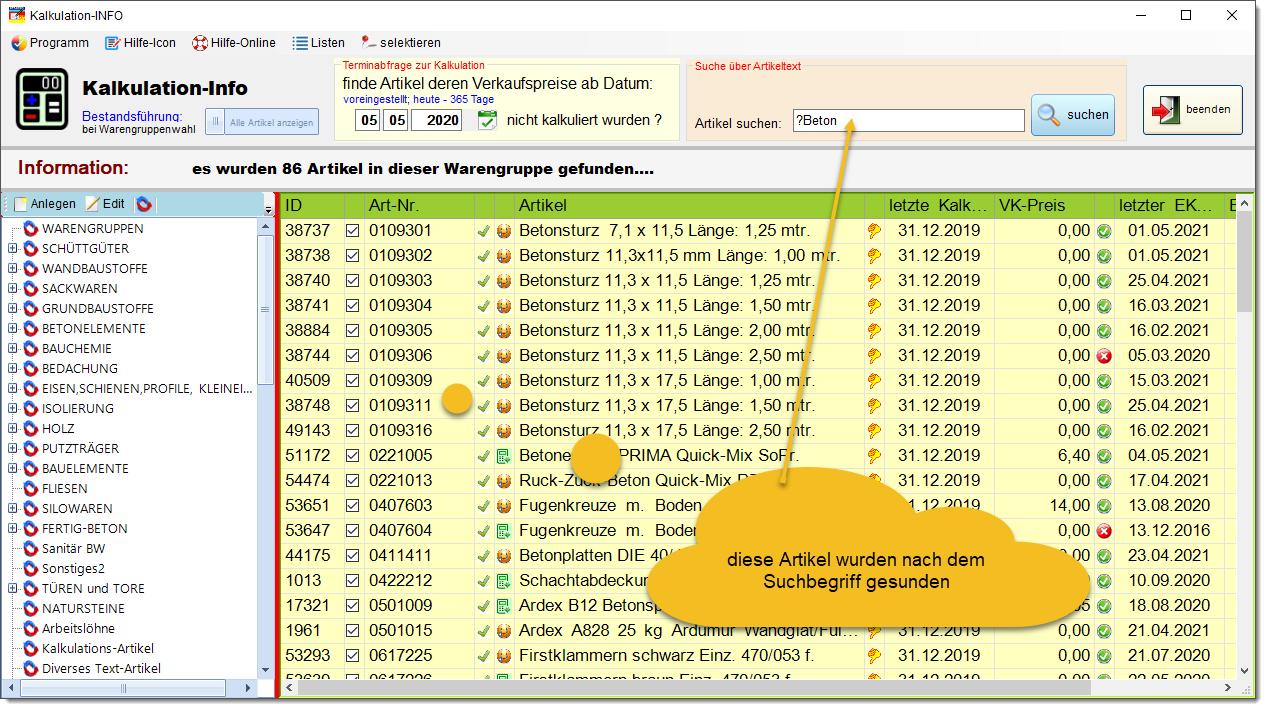Click the Sanitär BW group icon
This screenshot has height=709, width=1266.
pyautogui.click(x=30, y=549)
